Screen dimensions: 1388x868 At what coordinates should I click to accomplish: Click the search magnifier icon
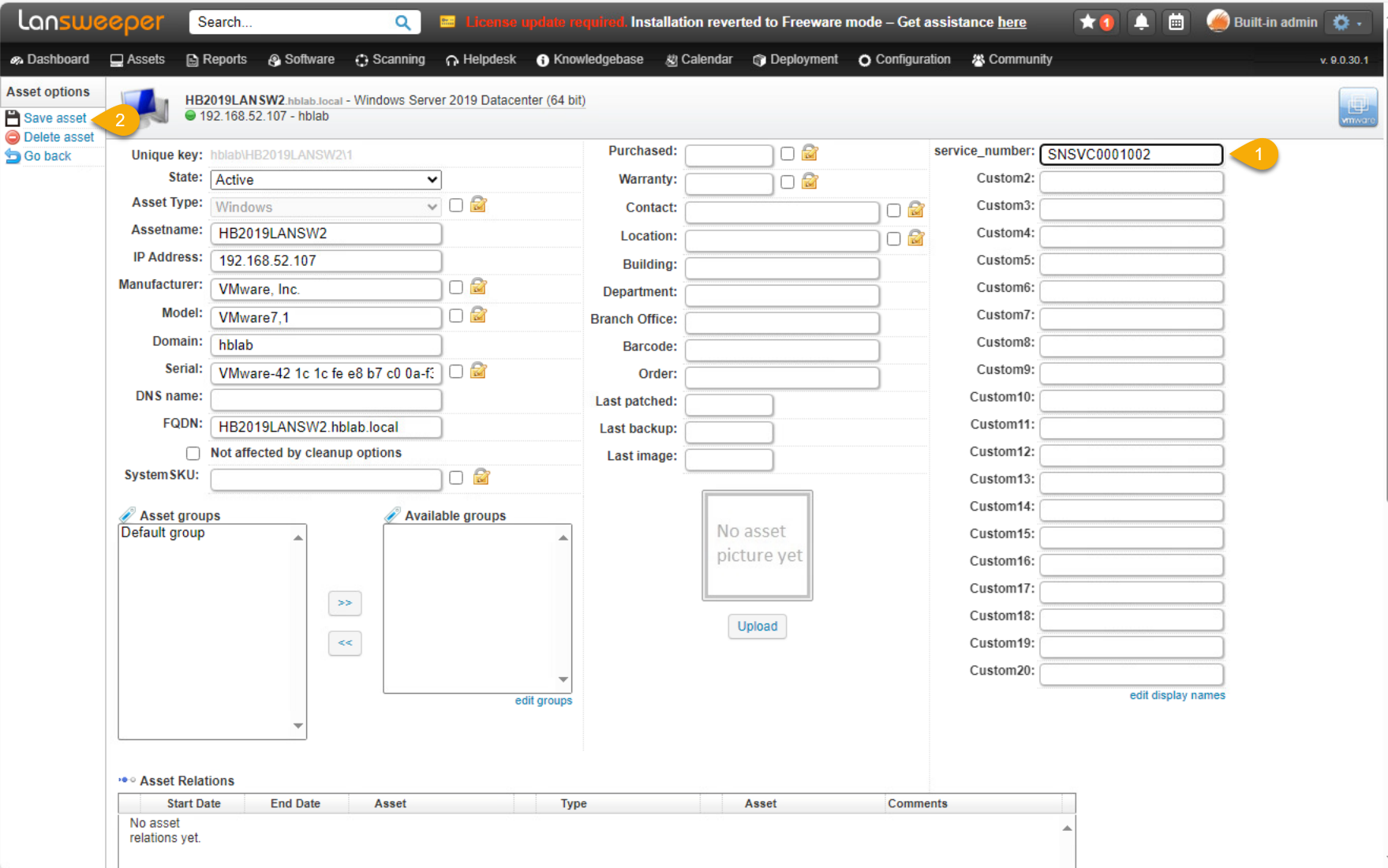coord(402,22)
